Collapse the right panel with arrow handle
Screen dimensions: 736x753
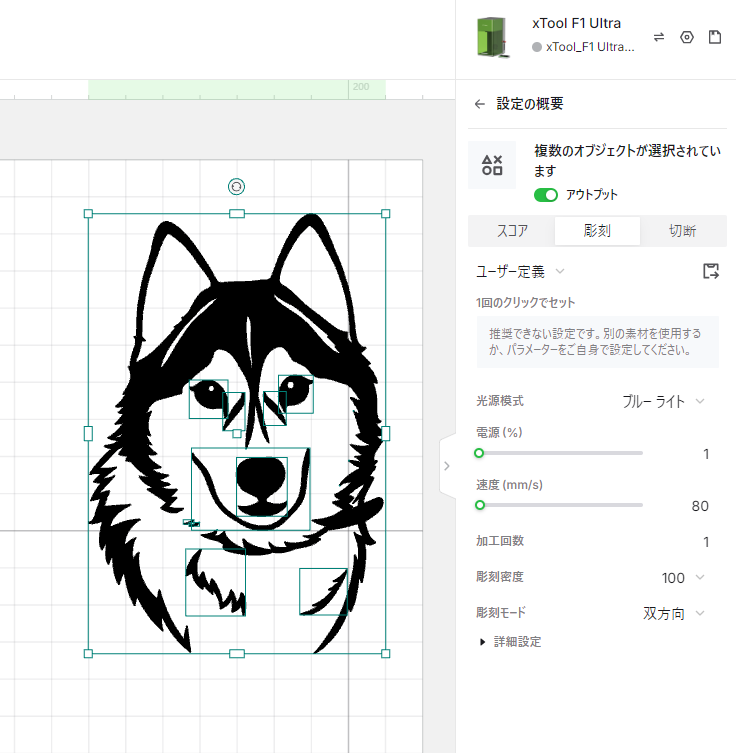click(446, 465)
